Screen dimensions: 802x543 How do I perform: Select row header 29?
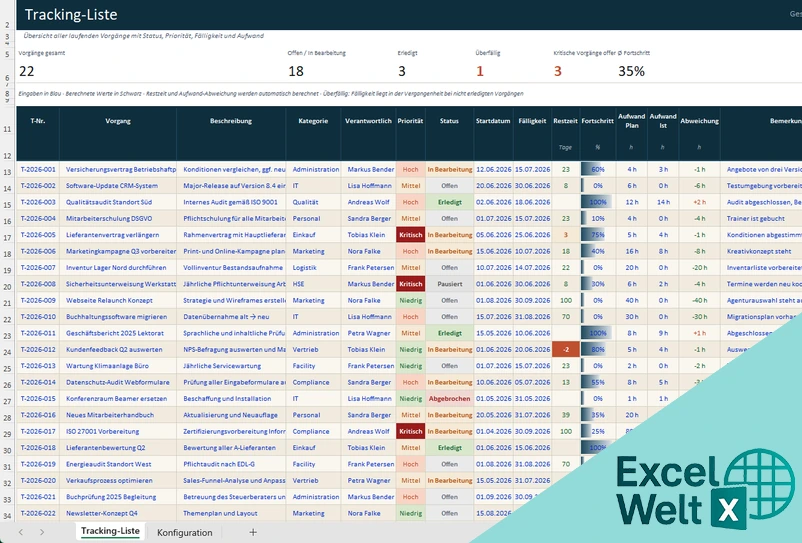8,434
